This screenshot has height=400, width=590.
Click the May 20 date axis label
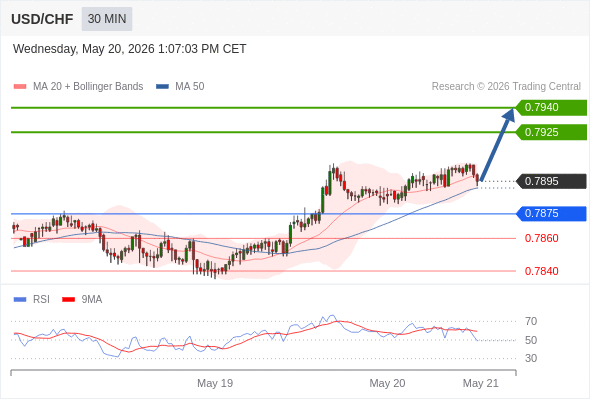click(387, 383)
